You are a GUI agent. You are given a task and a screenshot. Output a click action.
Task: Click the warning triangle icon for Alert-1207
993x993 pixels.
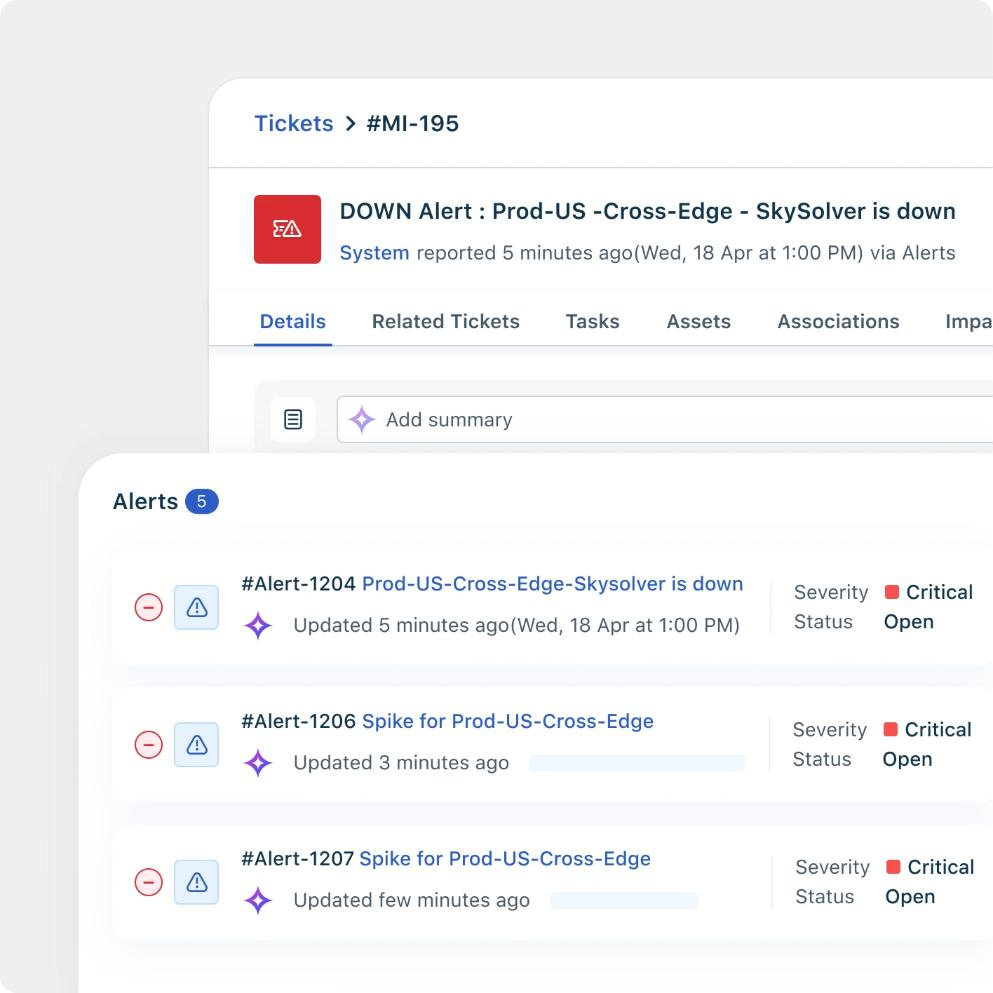point(196,882)
